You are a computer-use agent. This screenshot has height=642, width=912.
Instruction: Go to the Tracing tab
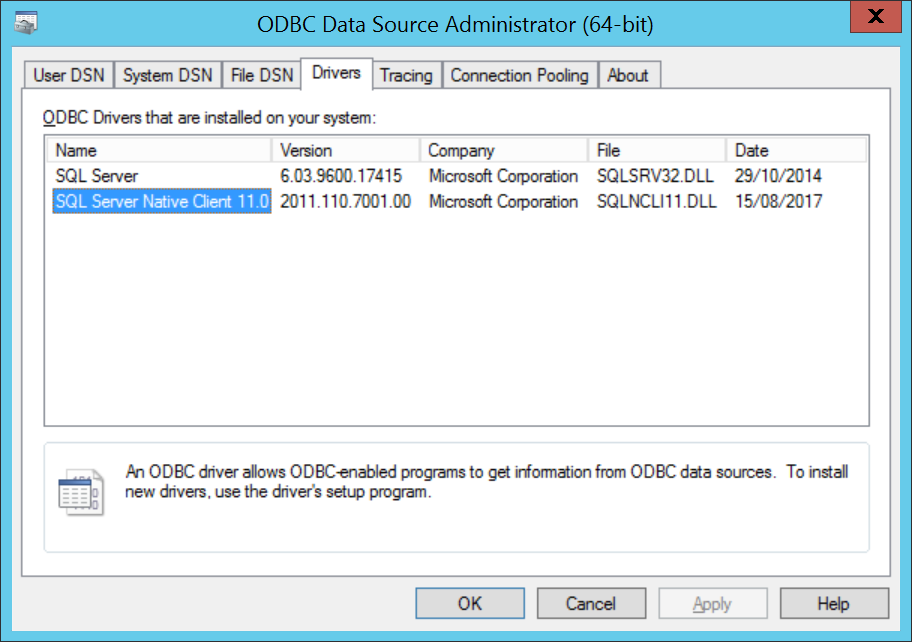click(406, 75)
